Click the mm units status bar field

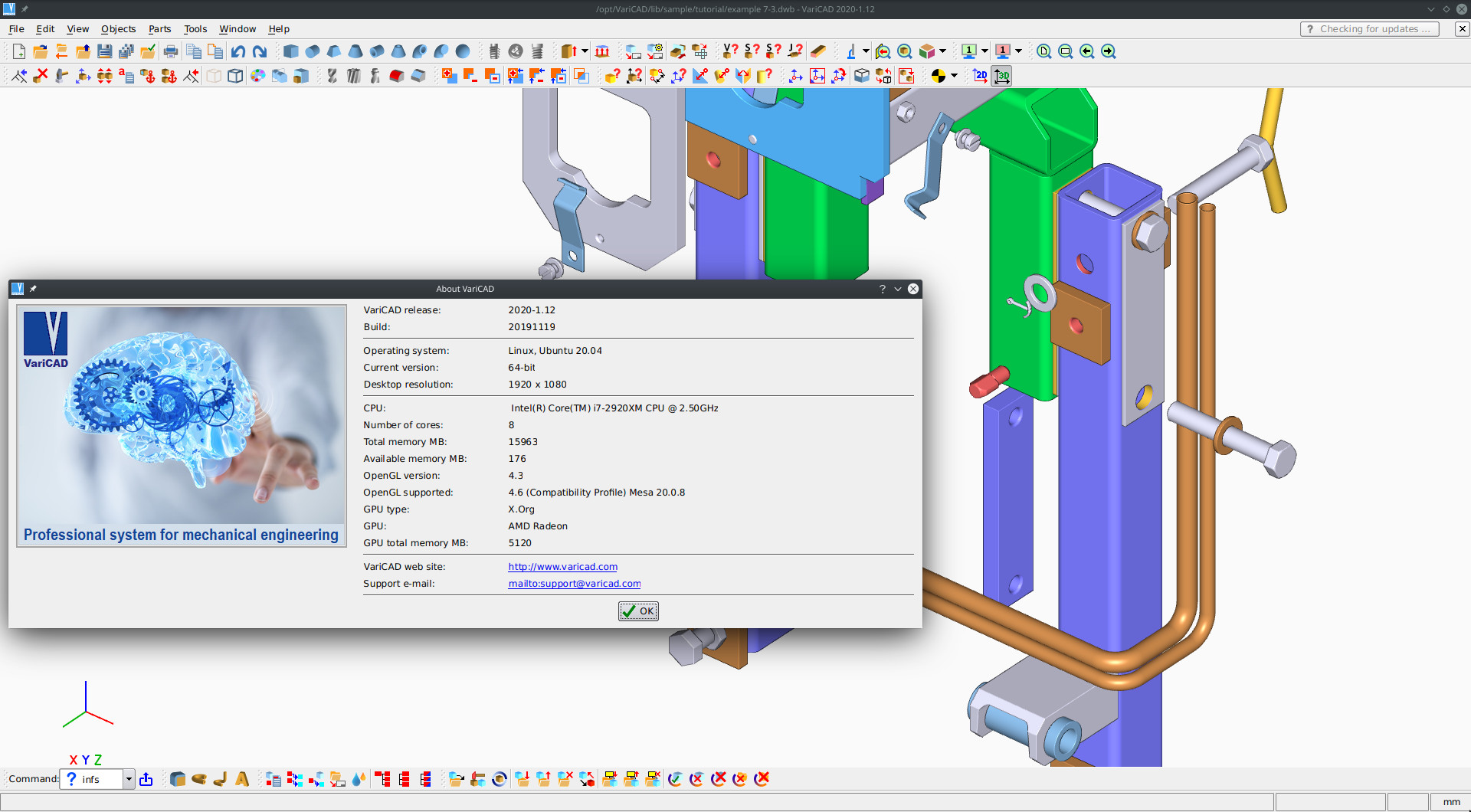[x=1451, y=802]
